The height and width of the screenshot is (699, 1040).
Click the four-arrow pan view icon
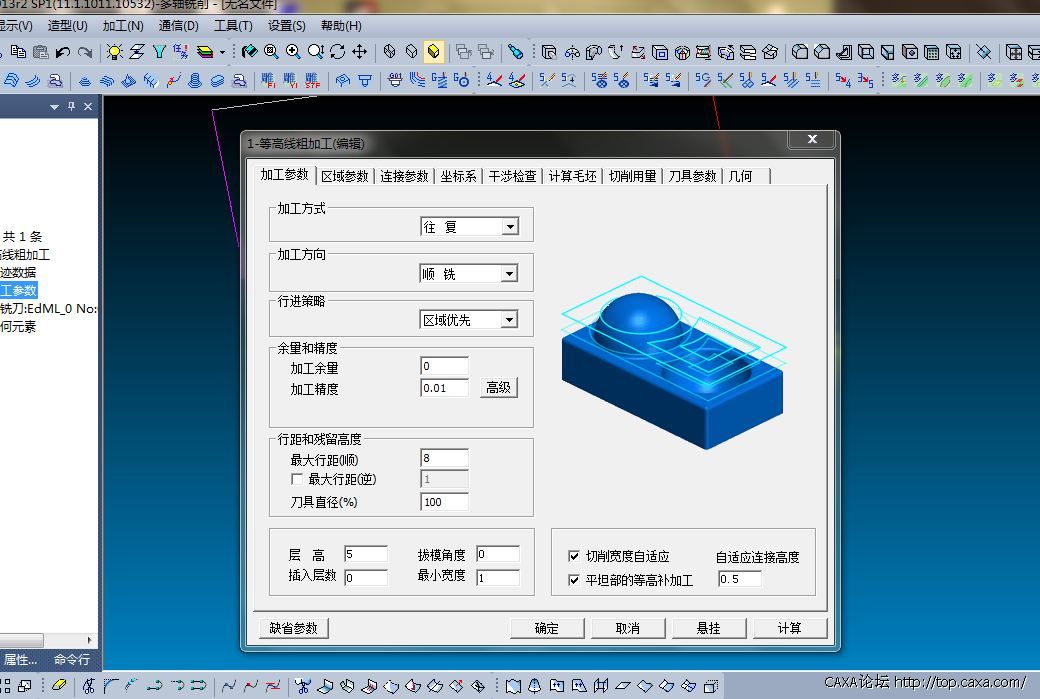point(359,52)
